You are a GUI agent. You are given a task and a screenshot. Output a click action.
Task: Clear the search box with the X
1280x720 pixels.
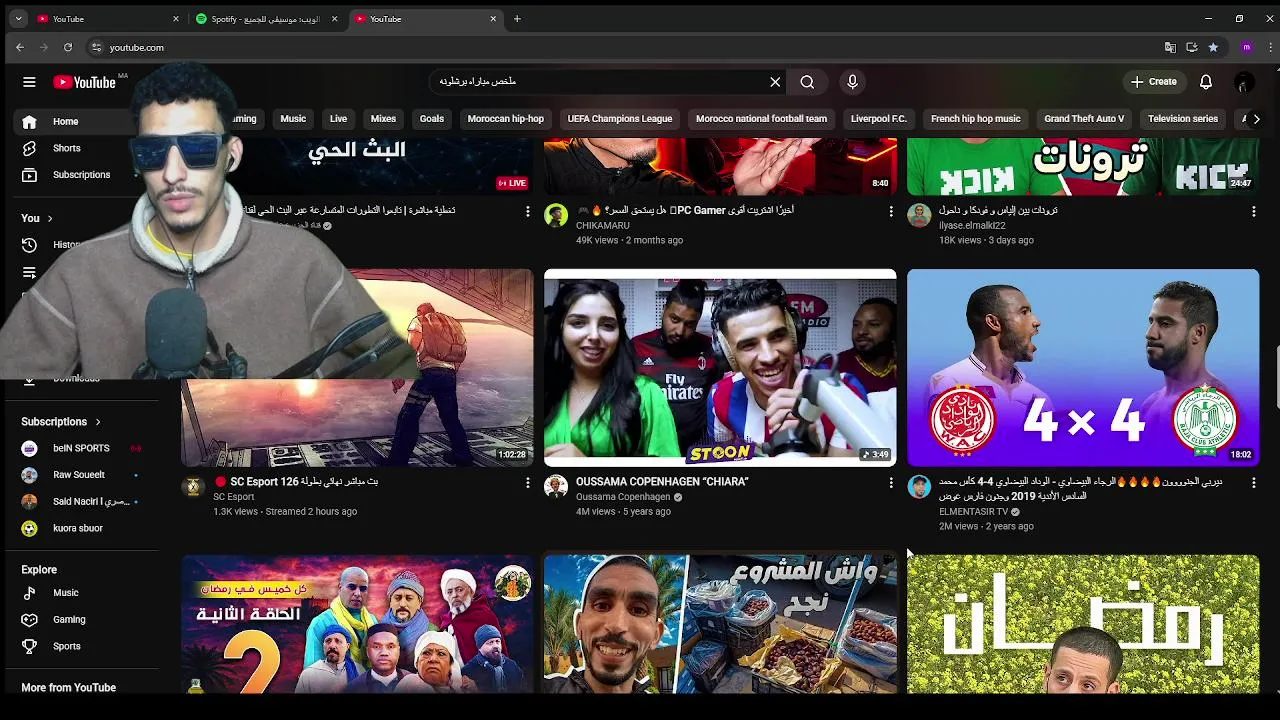tap(775, 82)
